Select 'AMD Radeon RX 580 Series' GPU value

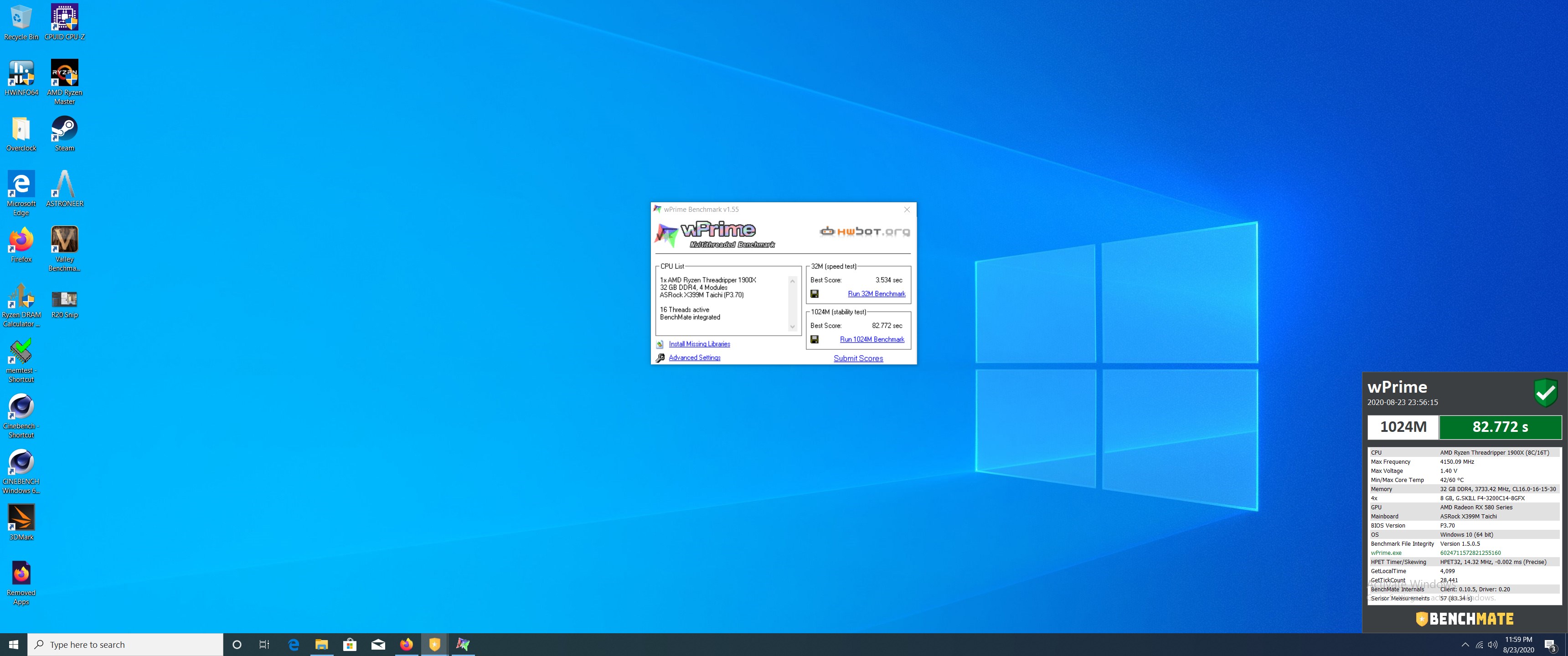coord(1476,507)
